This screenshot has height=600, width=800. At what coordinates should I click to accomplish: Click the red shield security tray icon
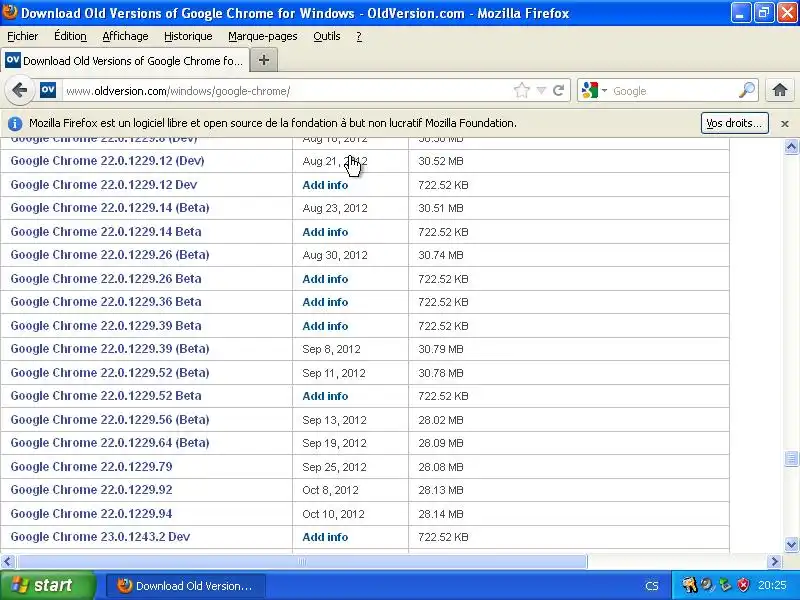(743, 585)
